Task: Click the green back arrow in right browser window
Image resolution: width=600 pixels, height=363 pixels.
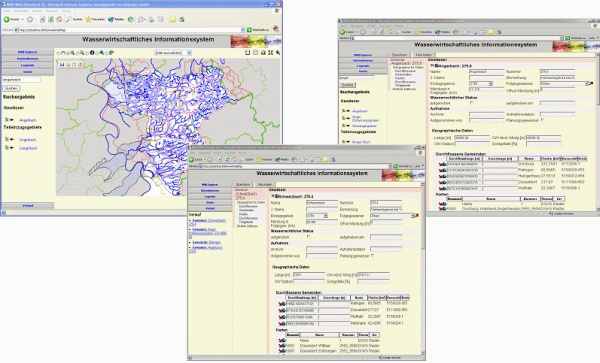Action: coord(343,32)
